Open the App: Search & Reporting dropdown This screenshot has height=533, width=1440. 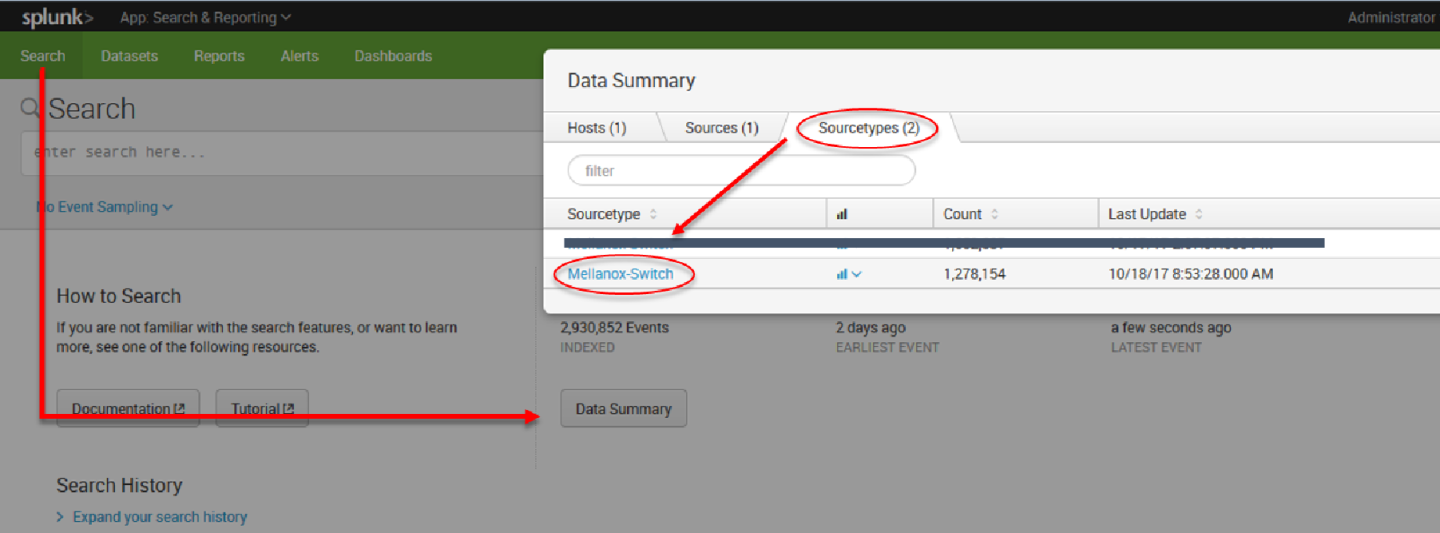205,17
